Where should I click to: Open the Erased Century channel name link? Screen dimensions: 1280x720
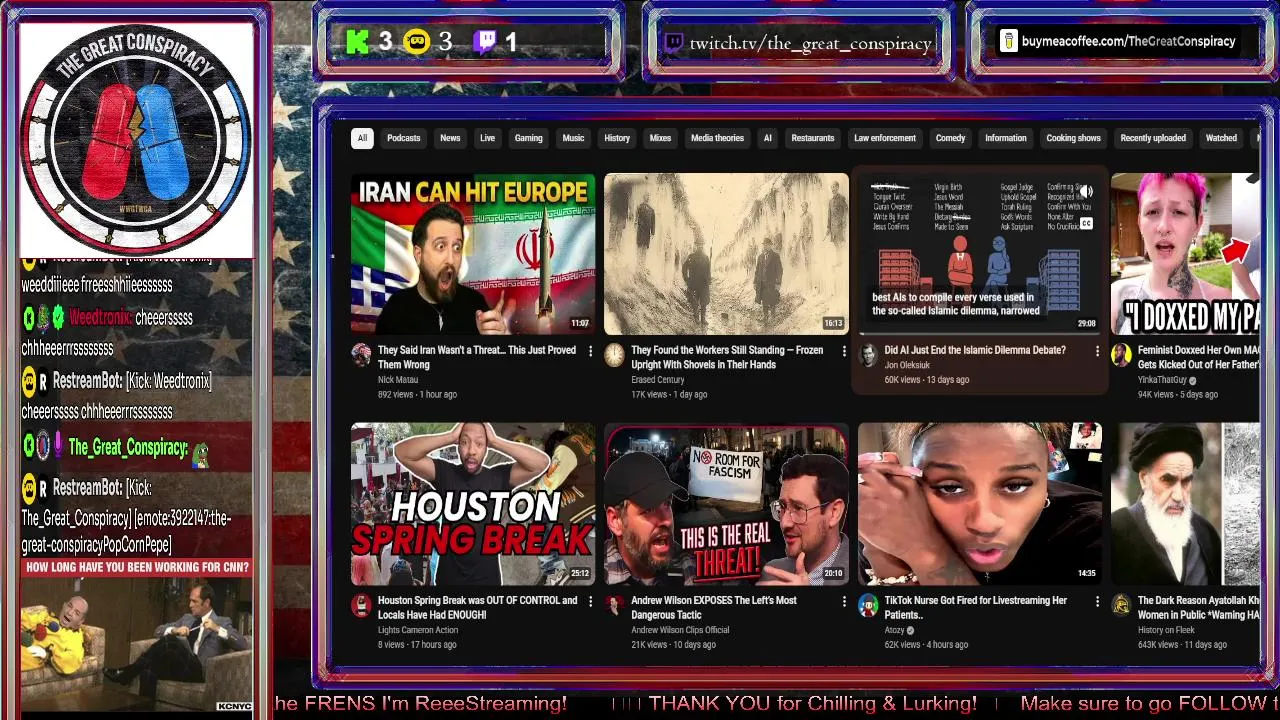[658, 380]
